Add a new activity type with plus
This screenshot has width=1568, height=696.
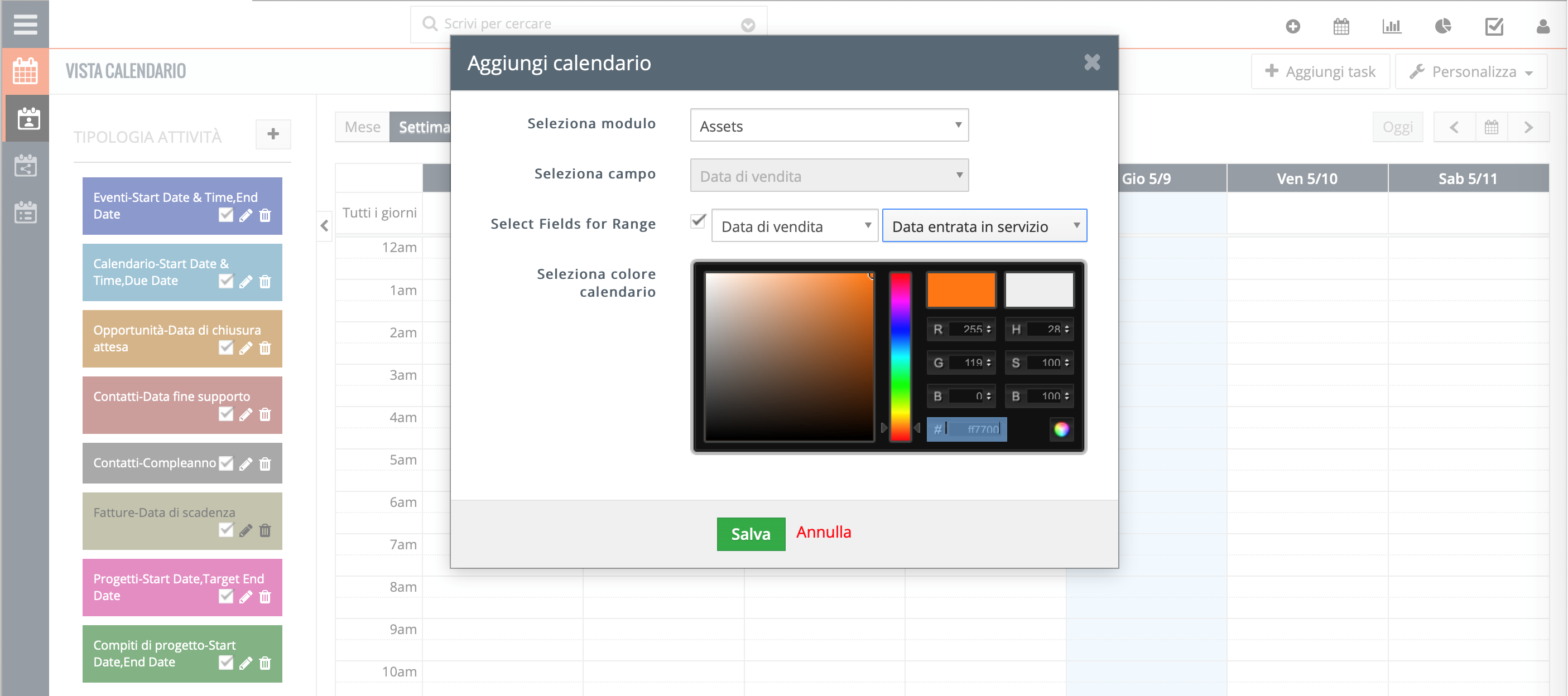point(273,134)
